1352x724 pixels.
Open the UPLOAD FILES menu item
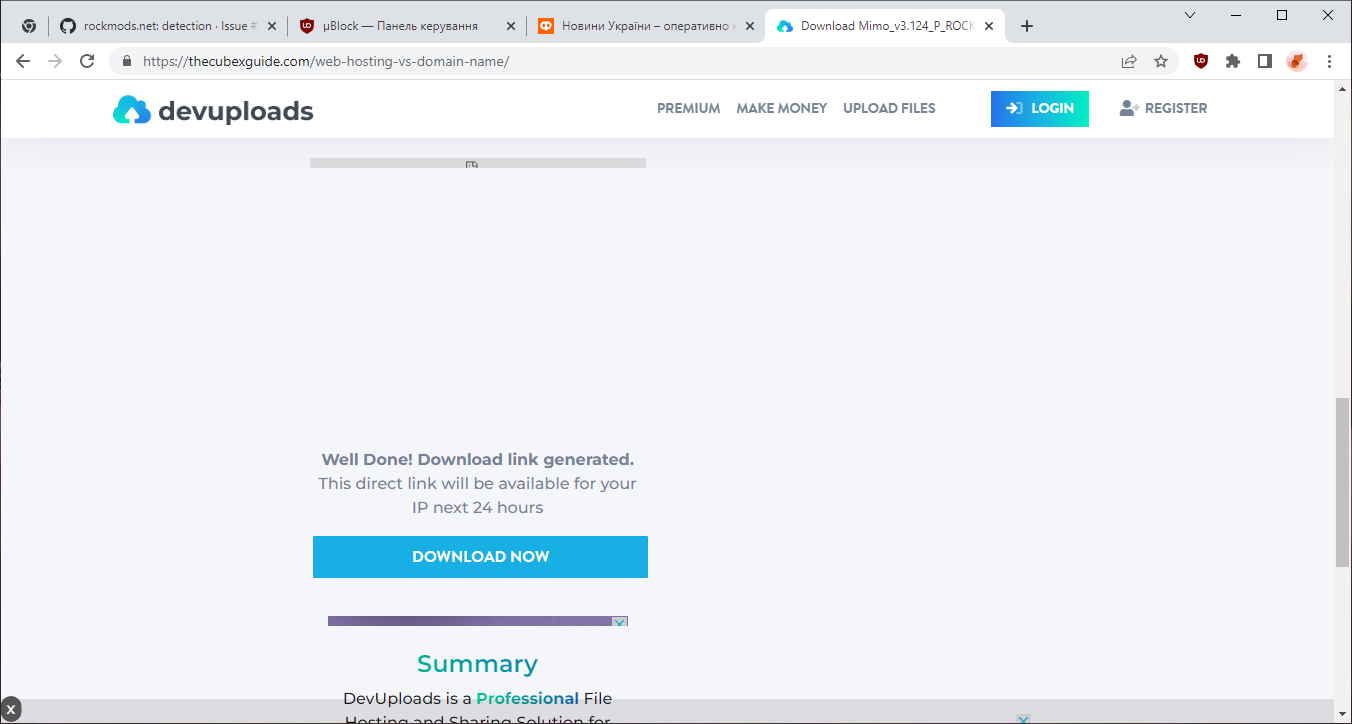click(888, 108)
